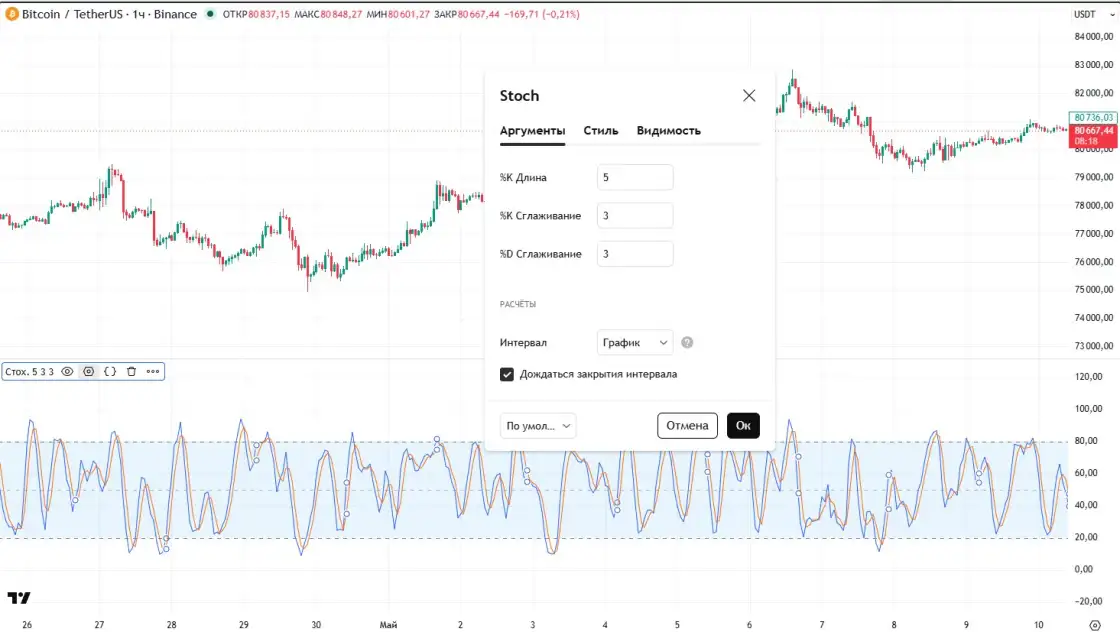Switch to the Видимость tab
This screenshot has height=632, width=1120.
(669, 131)
